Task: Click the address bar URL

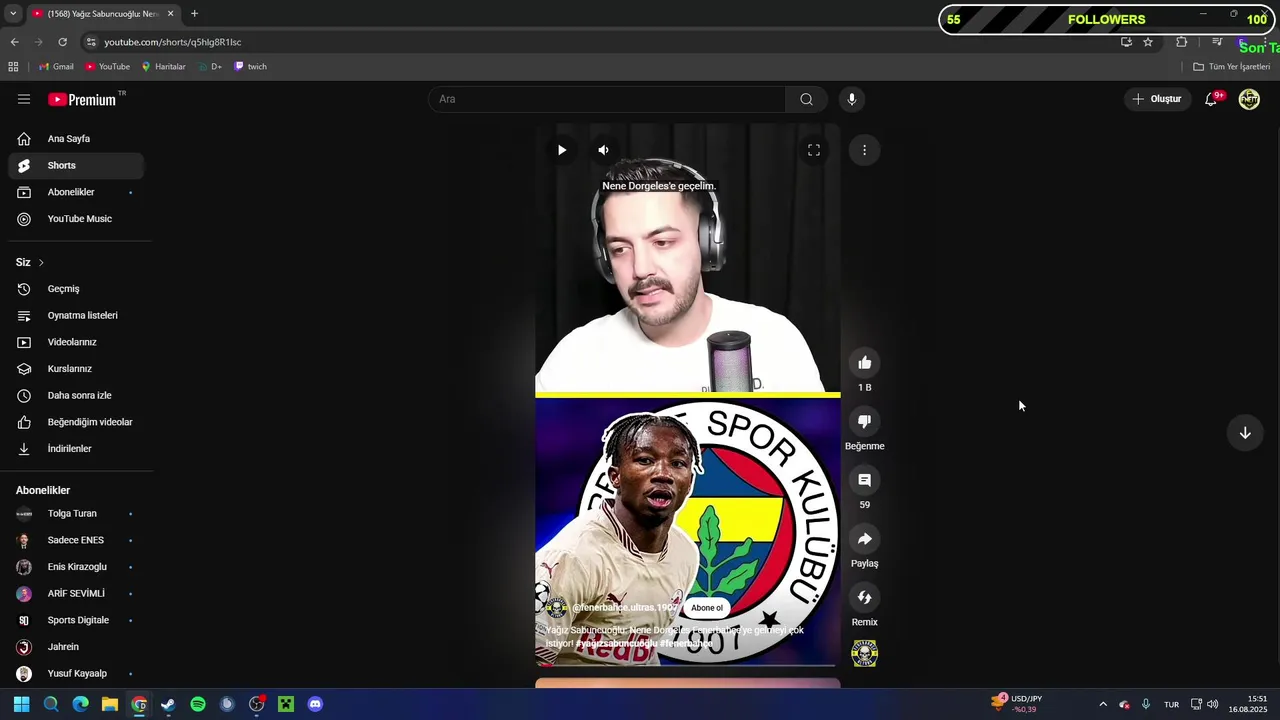Action: [x=173, y=42]
